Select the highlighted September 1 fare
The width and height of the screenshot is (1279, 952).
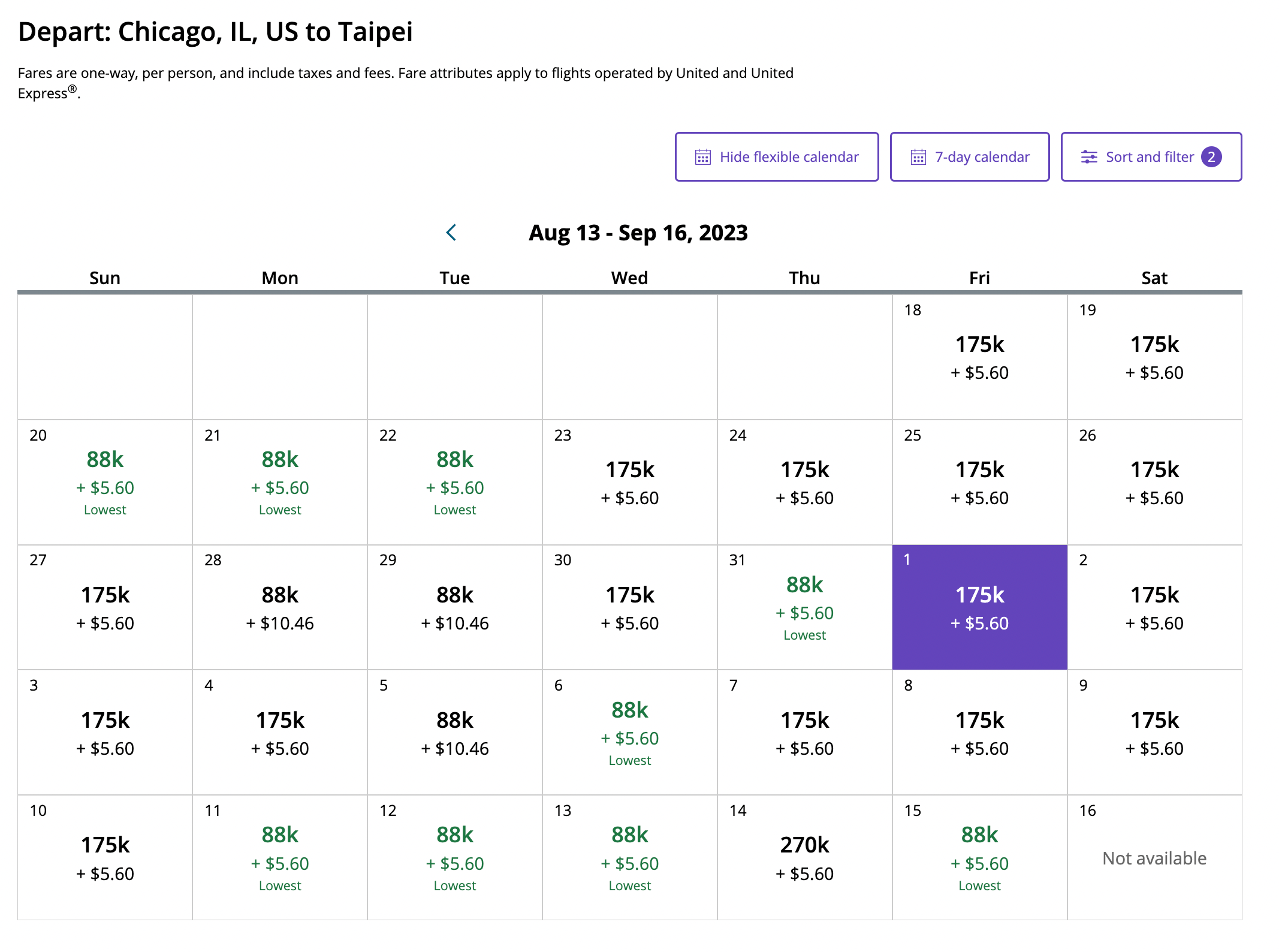point(979,607)
